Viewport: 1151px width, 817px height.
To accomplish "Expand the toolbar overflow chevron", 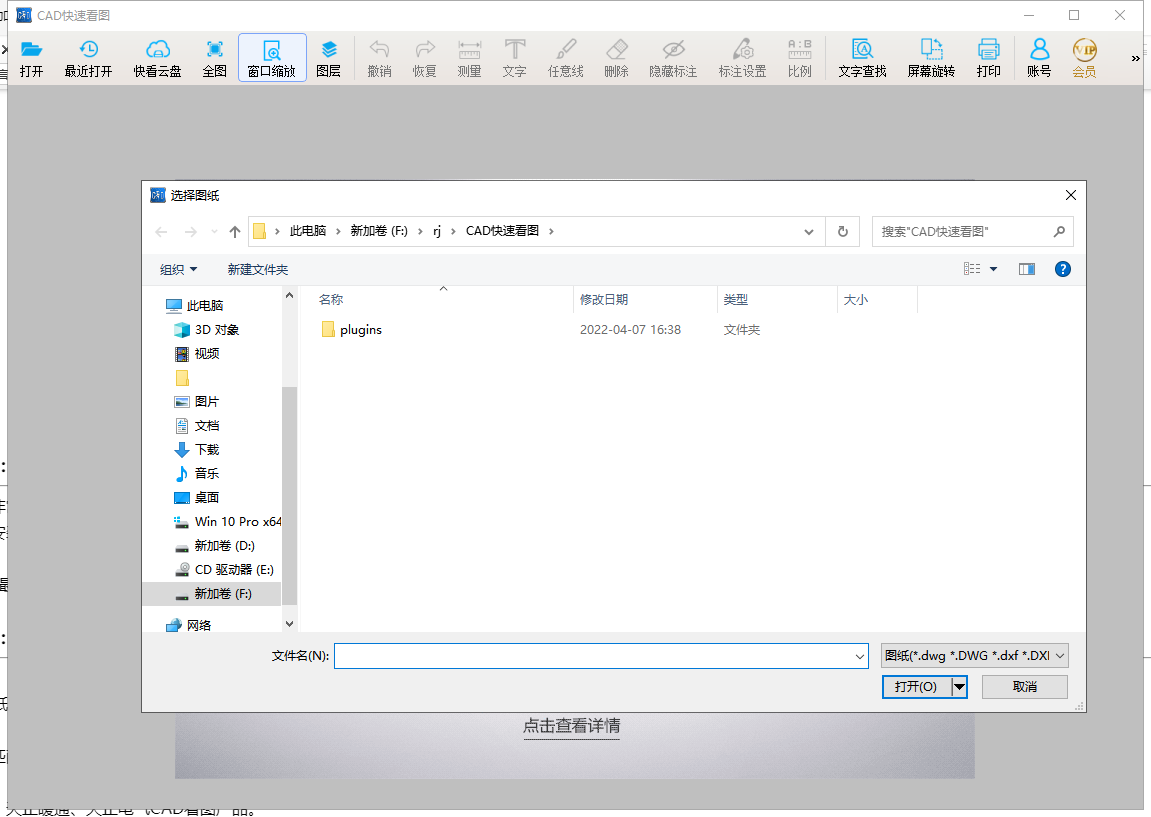I will (x=1136, y=58).
